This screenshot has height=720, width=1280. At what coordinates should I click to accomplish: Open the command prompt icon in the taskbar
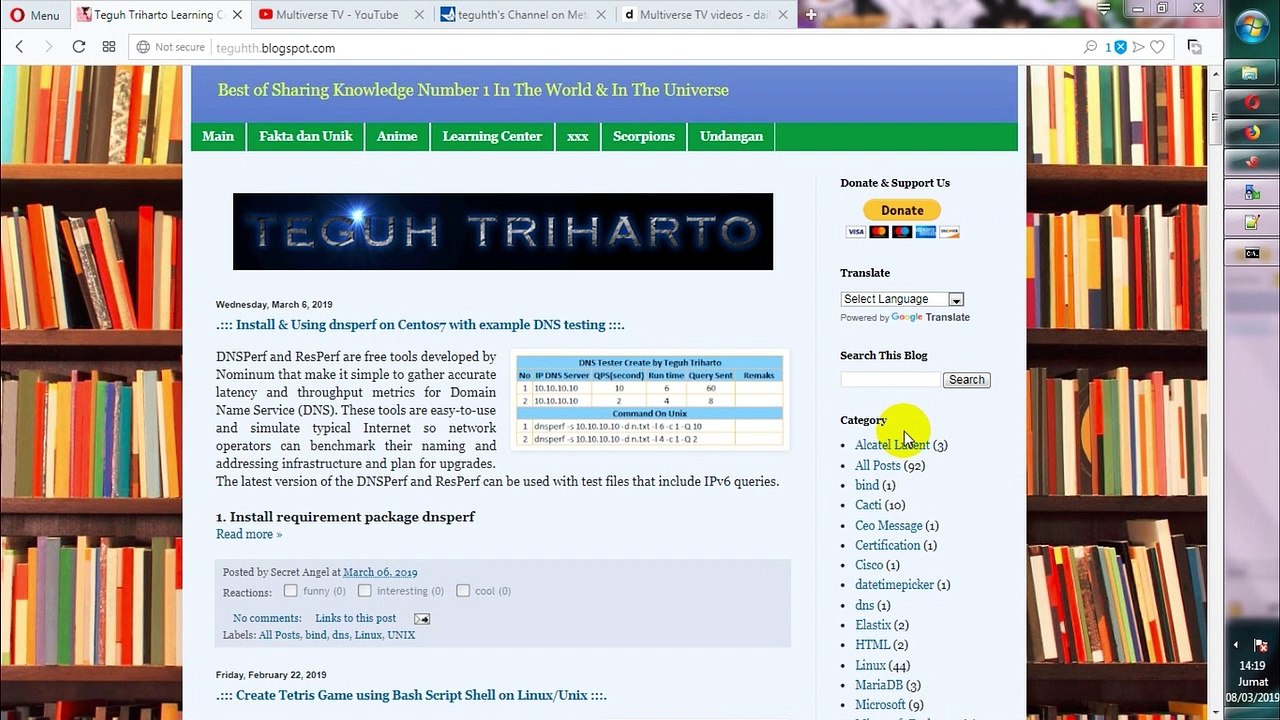[x=1251, y=253]
